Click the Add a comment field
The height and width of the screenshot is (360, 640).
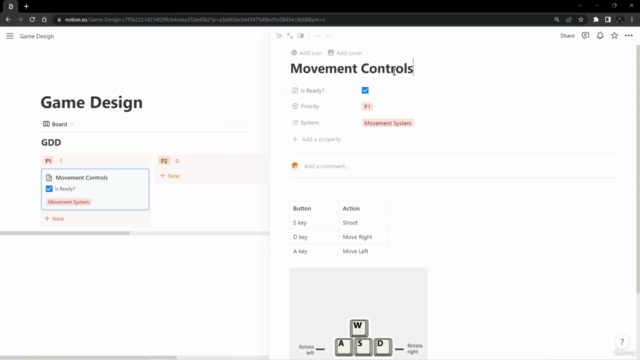point(326,166)
